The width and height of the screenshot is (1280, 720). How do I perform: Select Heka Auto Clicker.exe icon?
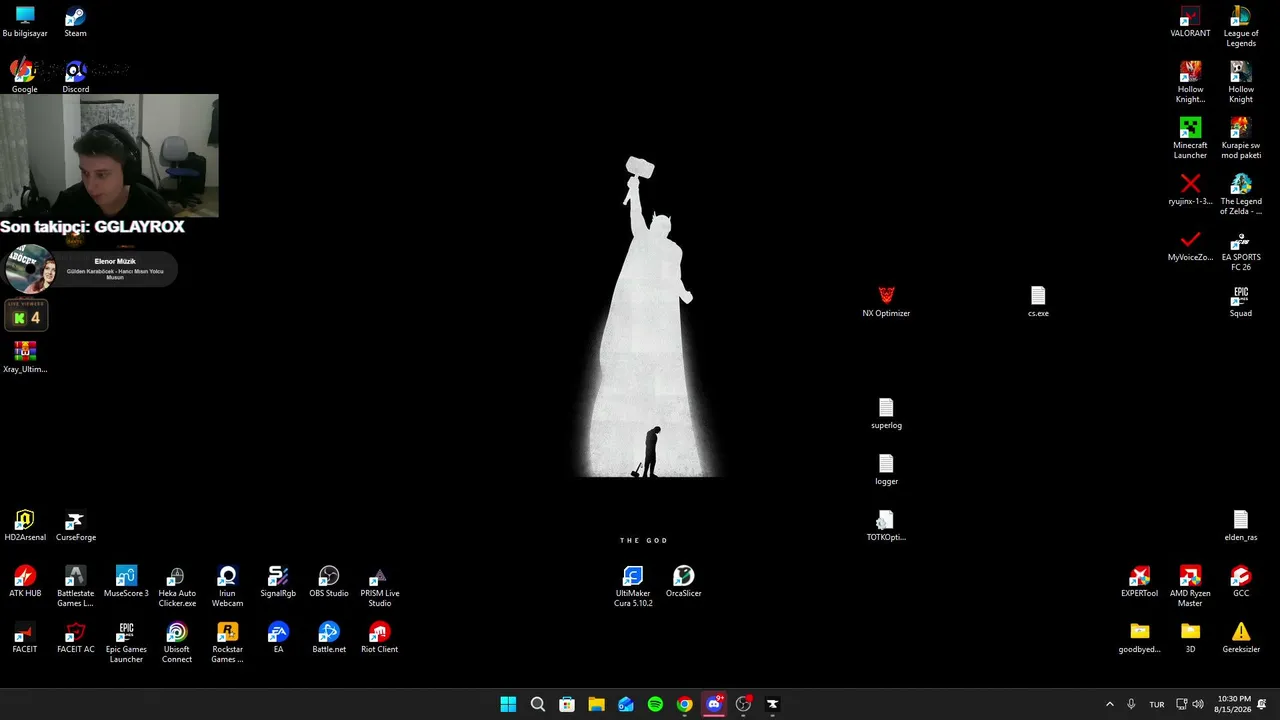177,587
